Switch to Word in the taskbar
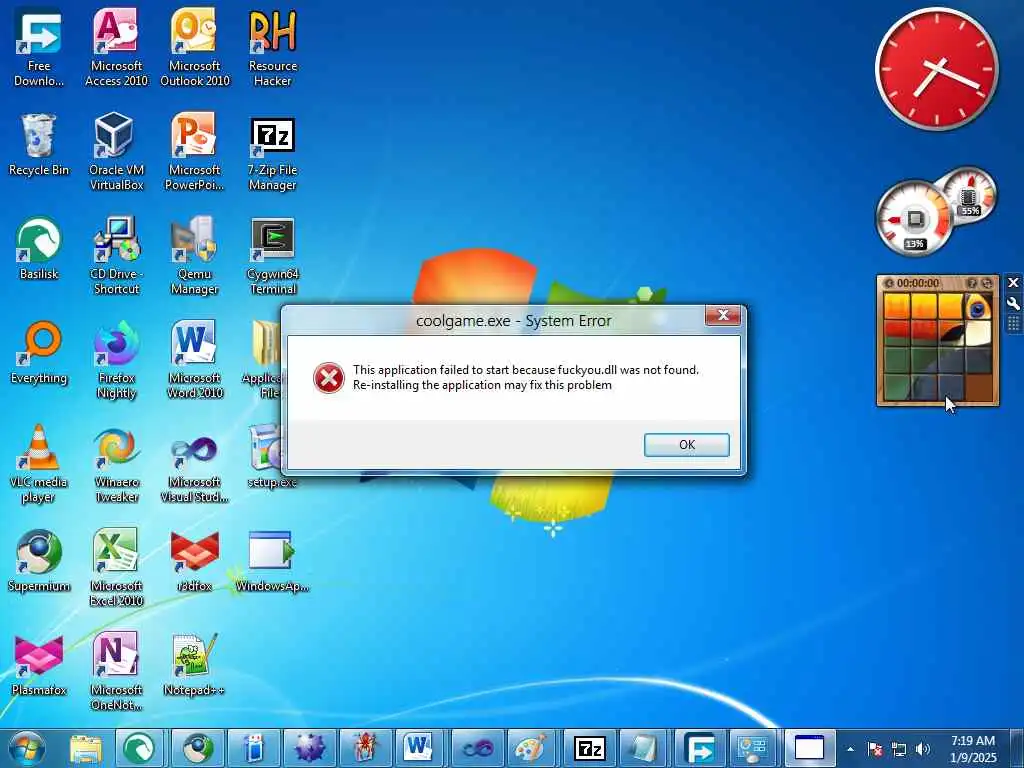Screen dimensions: 1024x768 click(x=420, y=748)
